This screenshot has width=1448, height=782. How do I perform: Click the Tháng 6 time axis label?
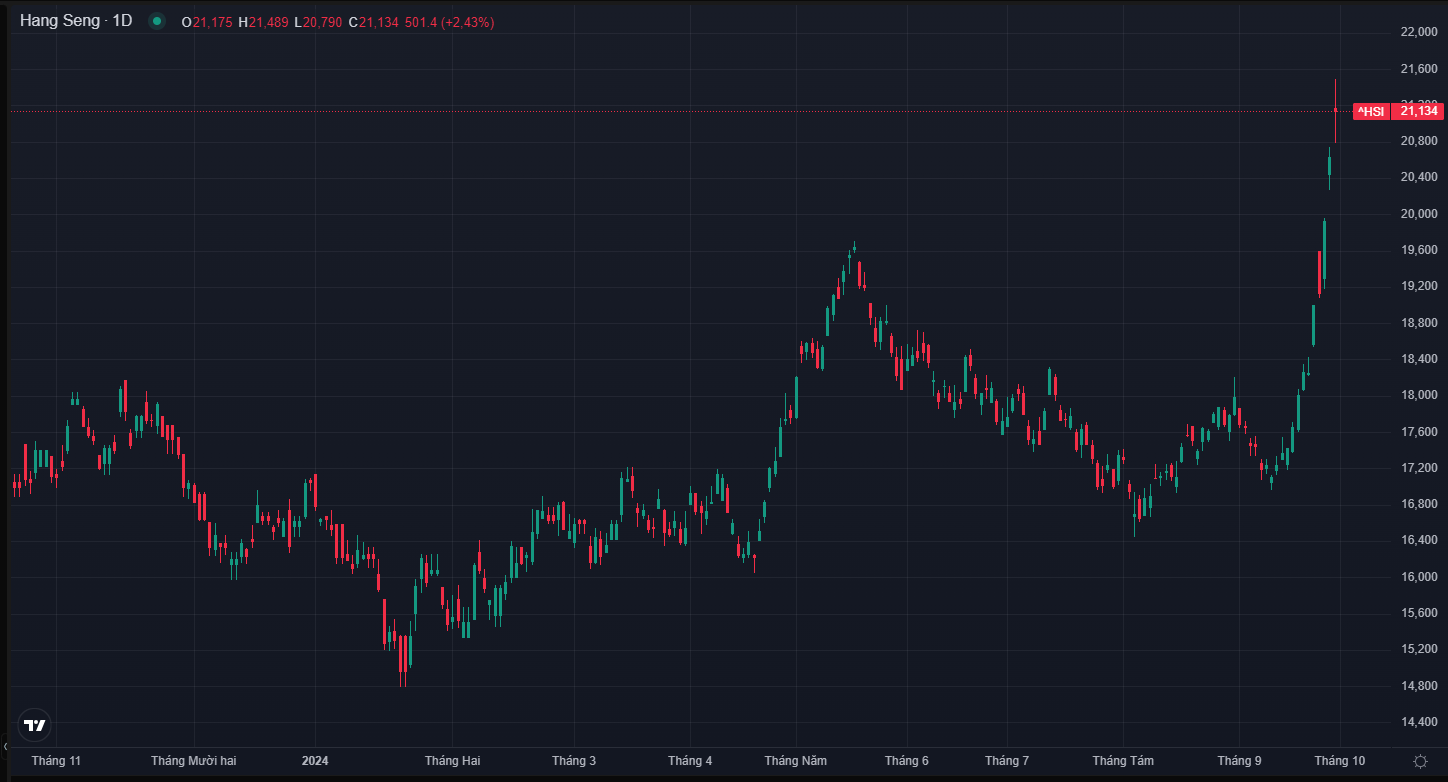(907, 761)
